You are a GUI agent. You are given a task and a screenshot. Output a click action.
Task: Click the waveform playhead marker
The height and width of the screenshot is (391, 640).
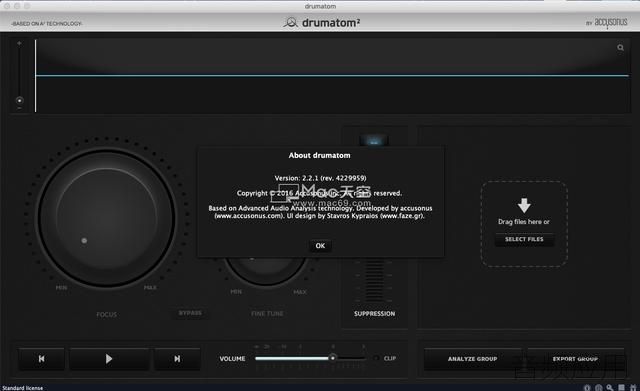click(36, 76)
